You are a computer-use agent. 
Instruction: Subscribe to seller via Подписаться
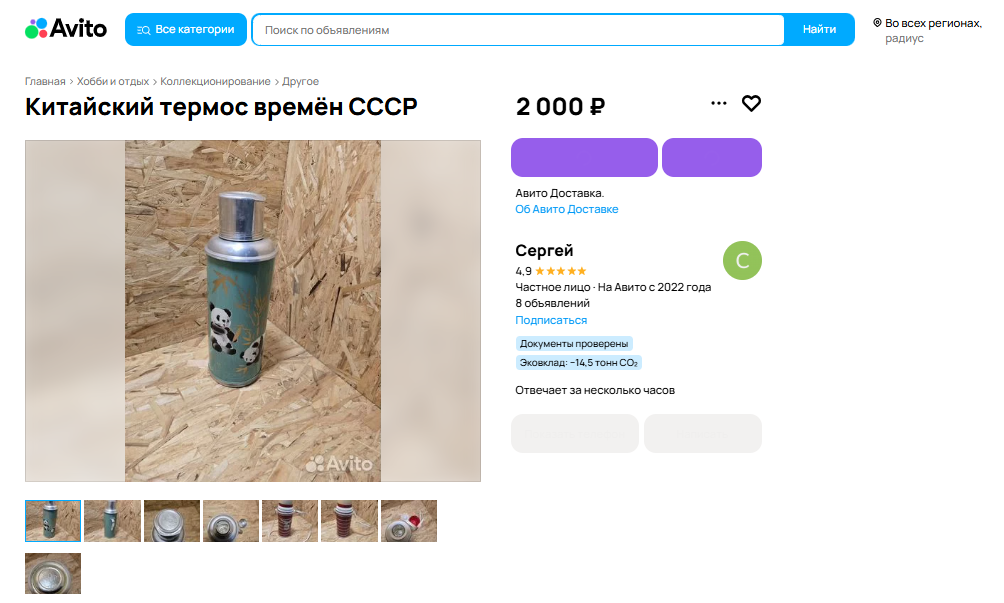[551, 320]
